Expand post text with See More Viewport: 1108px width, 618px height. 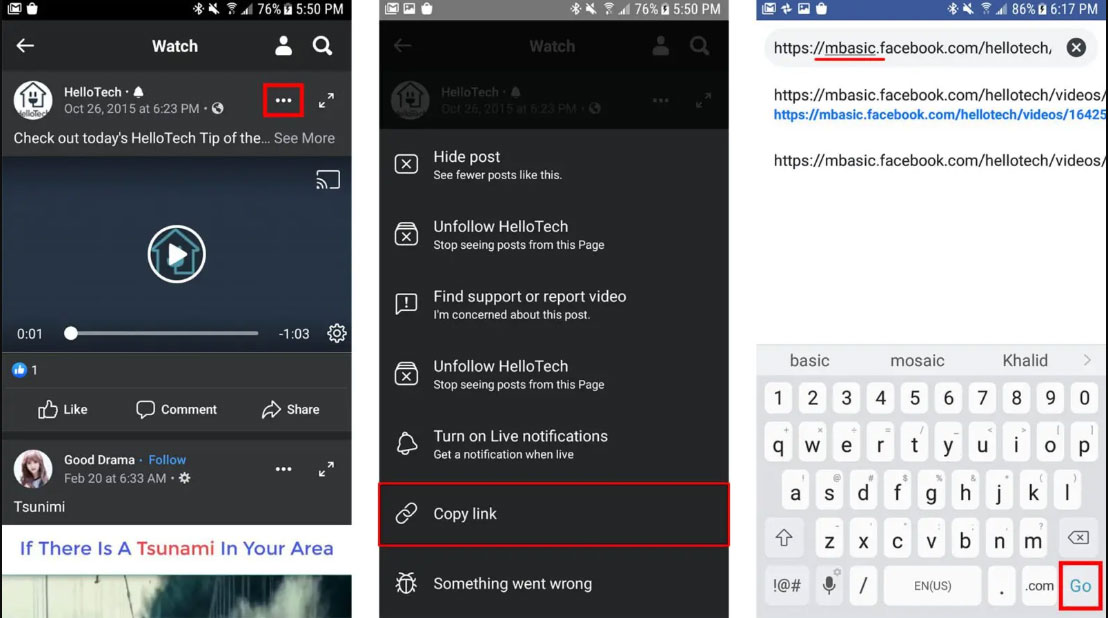(x=305, y=138)
